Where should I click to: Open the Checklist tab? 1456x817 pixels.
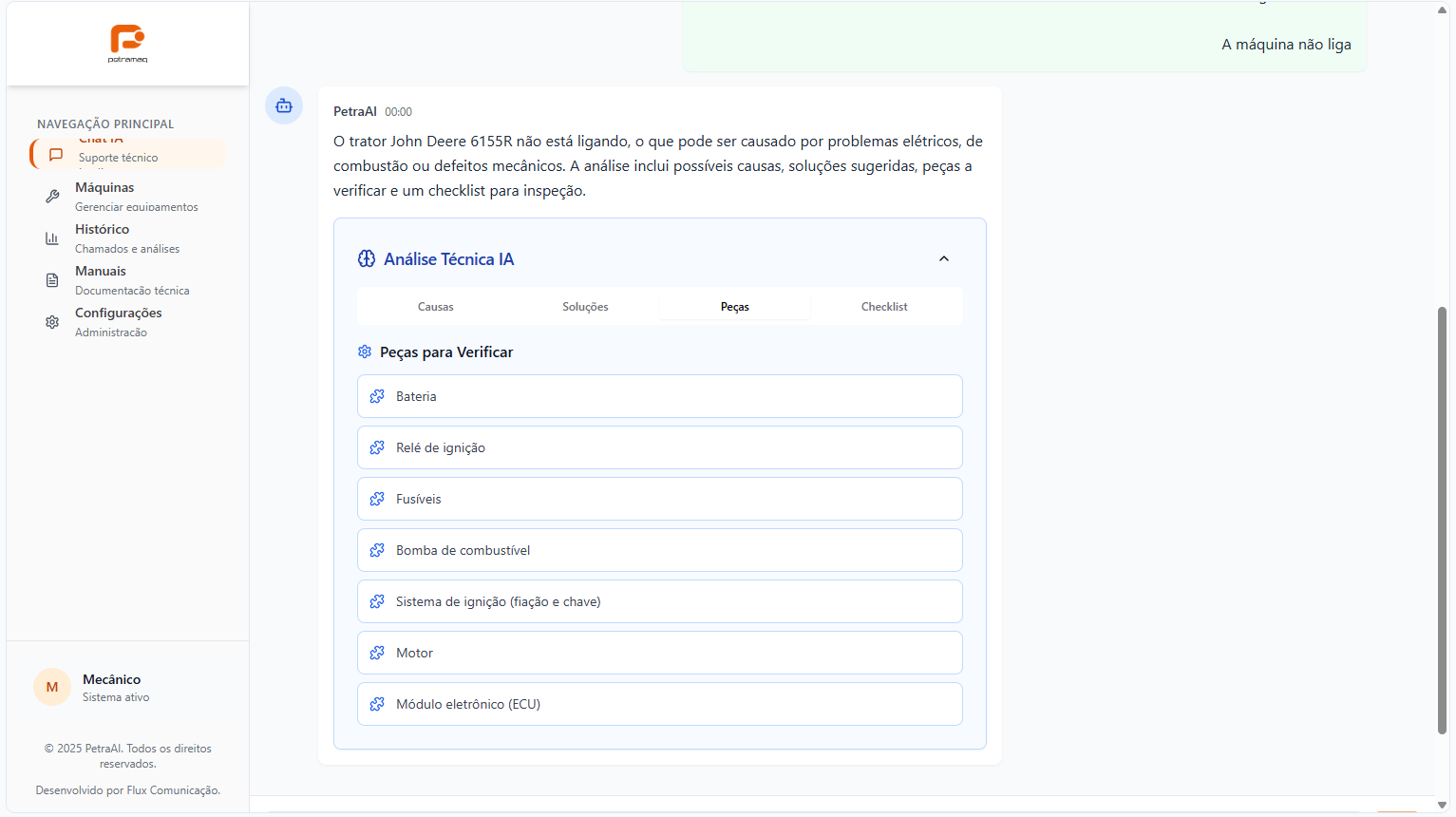[x=884, y=307]
